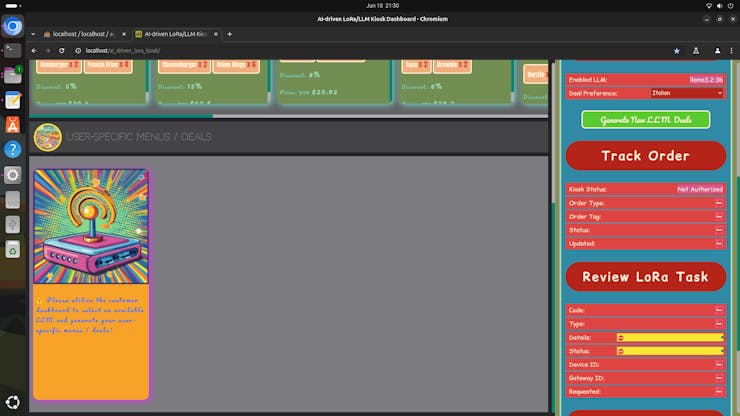The width and height of the screenshot is (740, 416).
Task: Click the Updated row
Action: (x=646, y=244)
